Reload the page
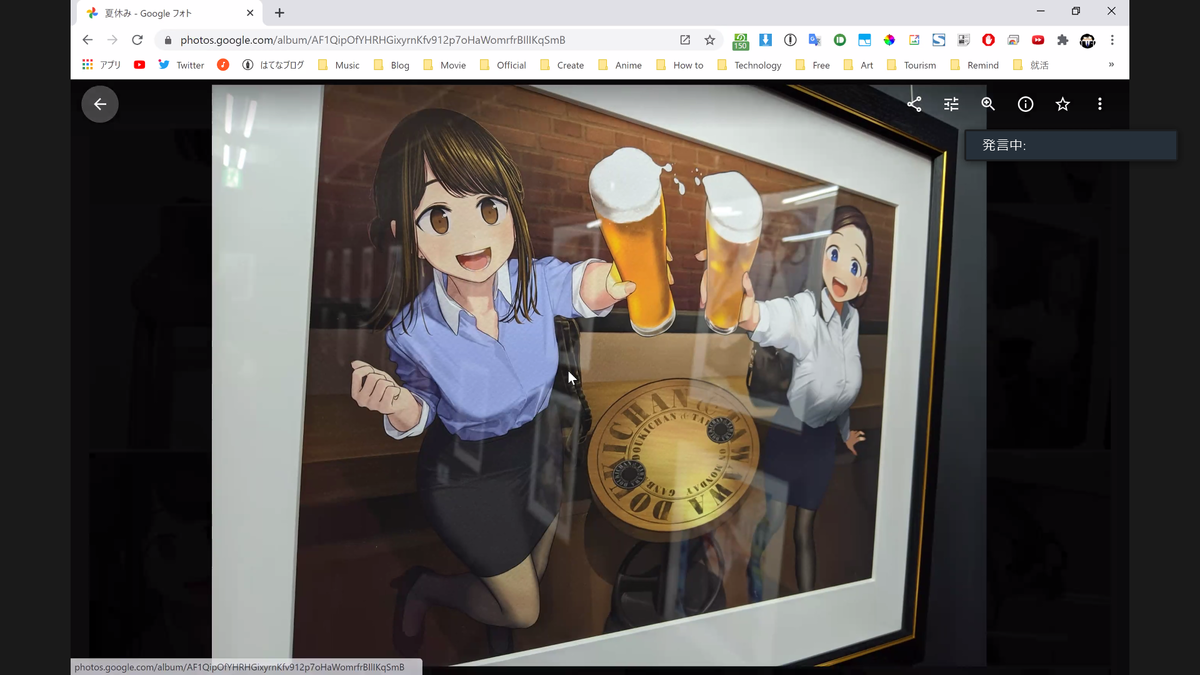Image resolution: width=1200 pixels, height=675 pixels. (x=137, y=40)
